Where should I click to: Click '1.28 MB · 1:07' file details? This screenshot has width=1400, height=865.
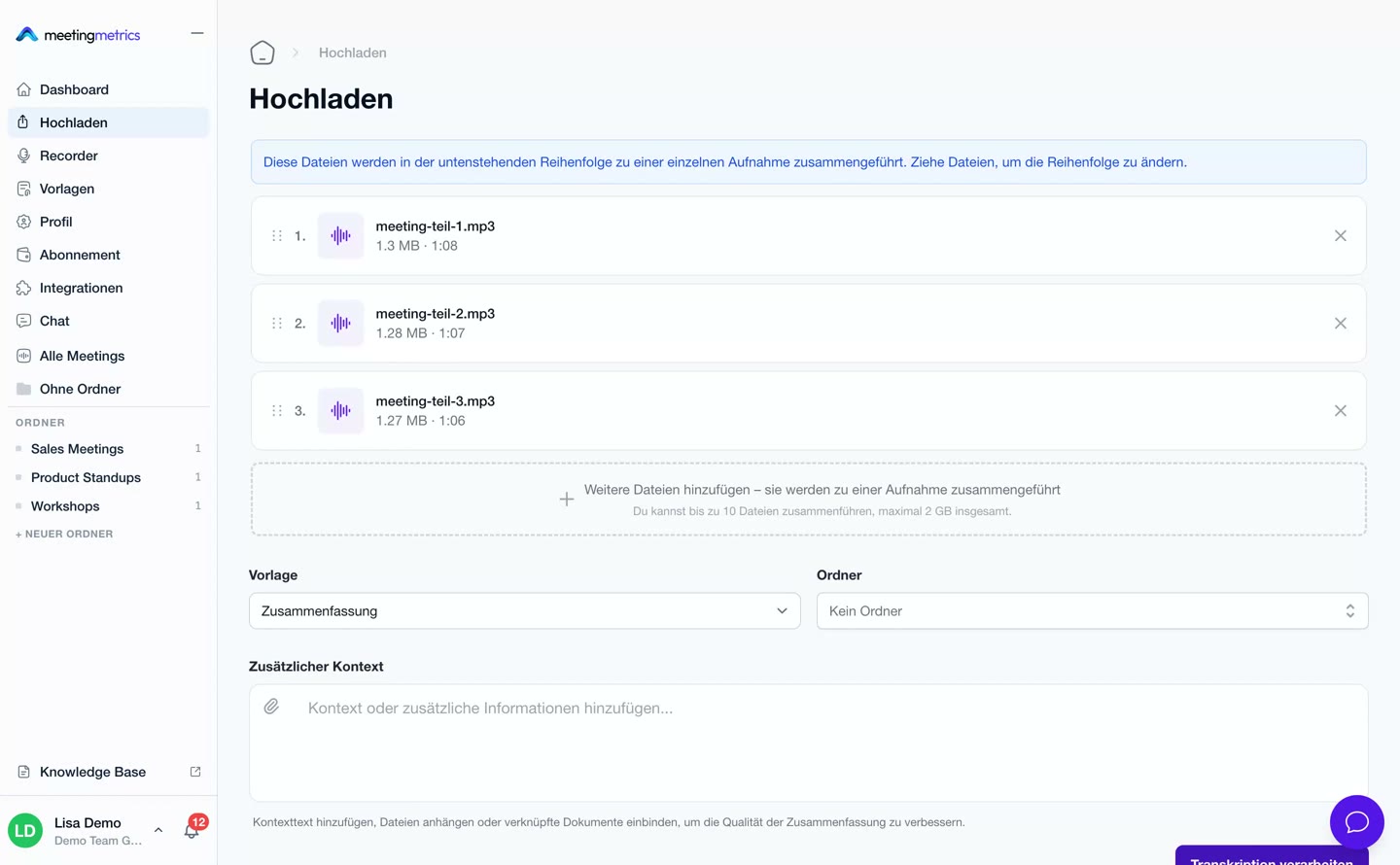tap(421, 333)
